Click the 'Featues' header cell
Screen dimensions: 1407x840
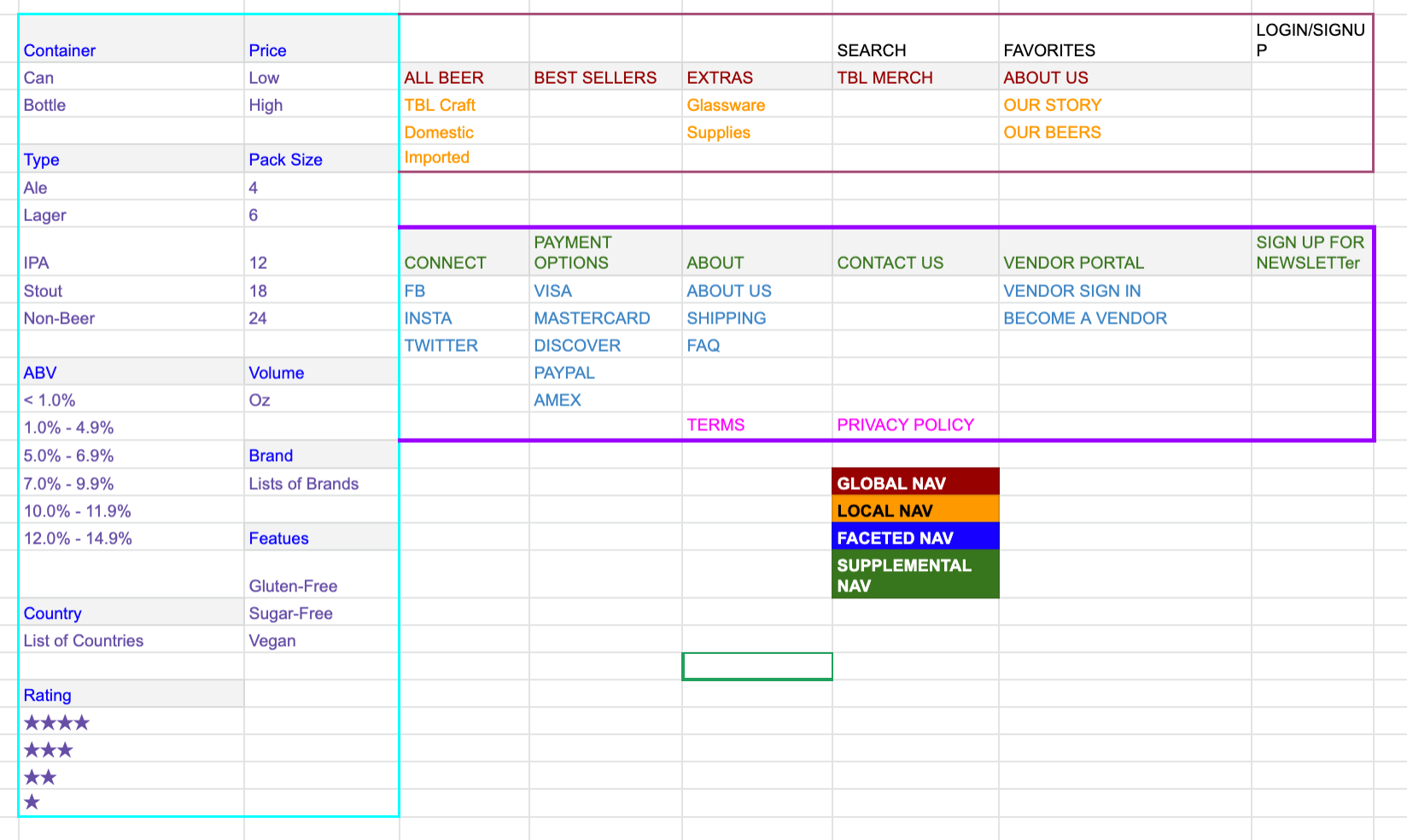(321, 538)
